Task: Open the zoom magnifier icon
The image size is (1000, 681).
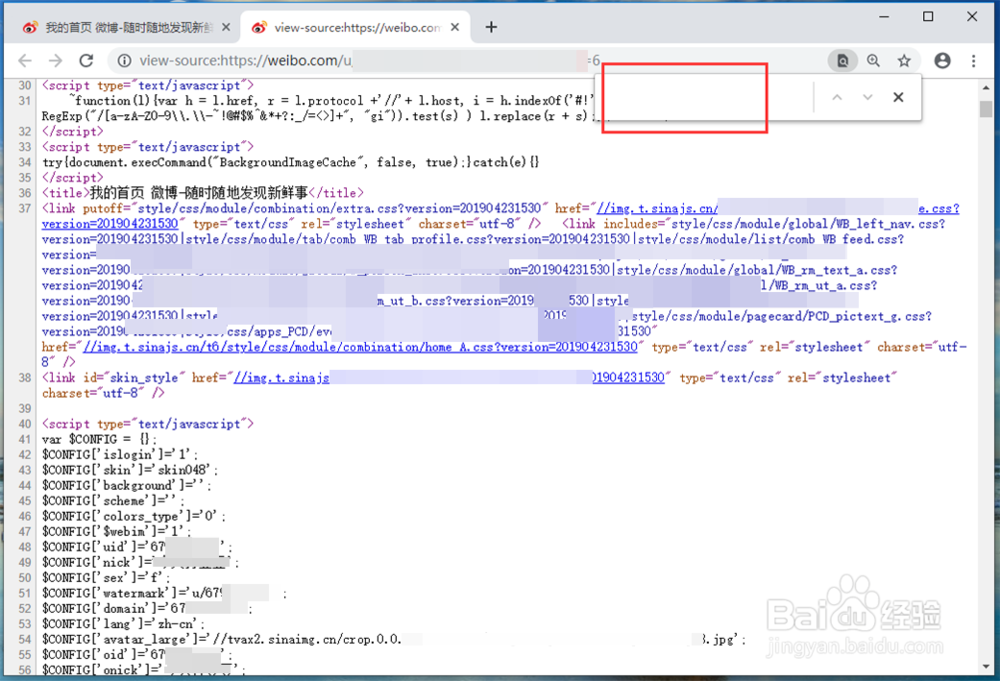Action: pyautogui.click(x=873, y=61)
